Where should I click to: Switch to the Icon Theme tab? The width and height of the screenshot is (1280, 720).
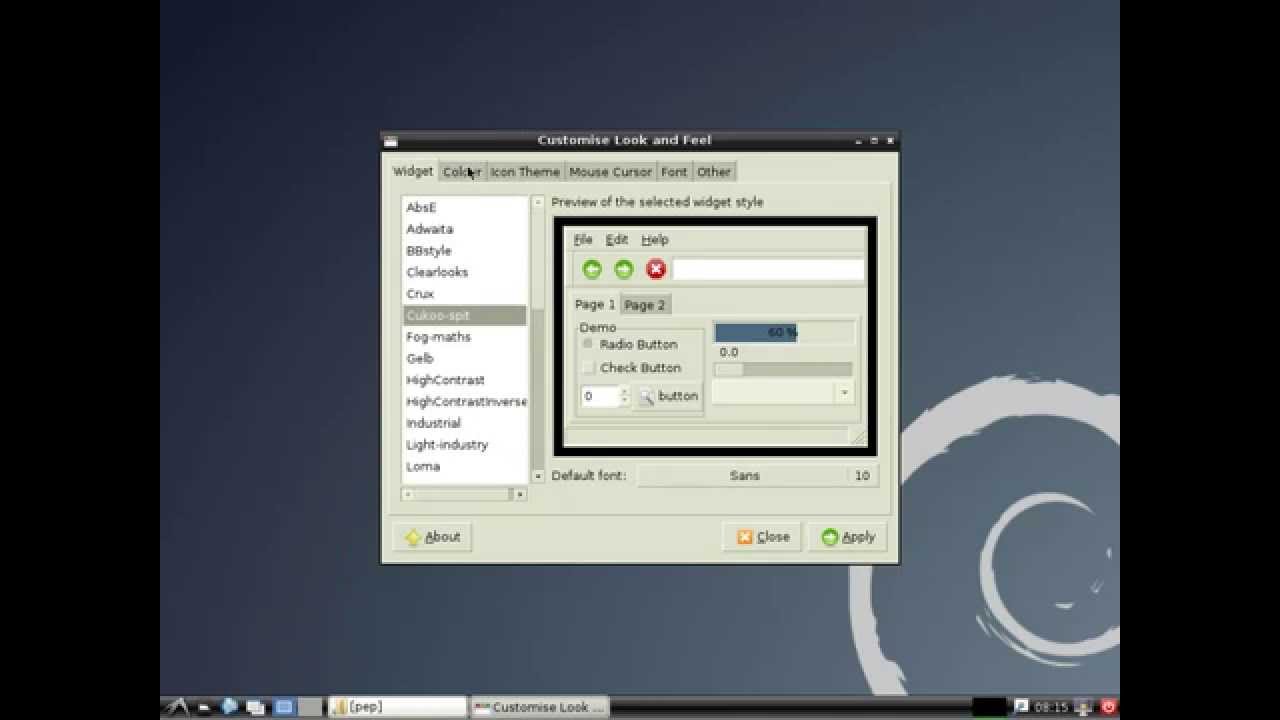pyautogui.click(x=525, y=172)
